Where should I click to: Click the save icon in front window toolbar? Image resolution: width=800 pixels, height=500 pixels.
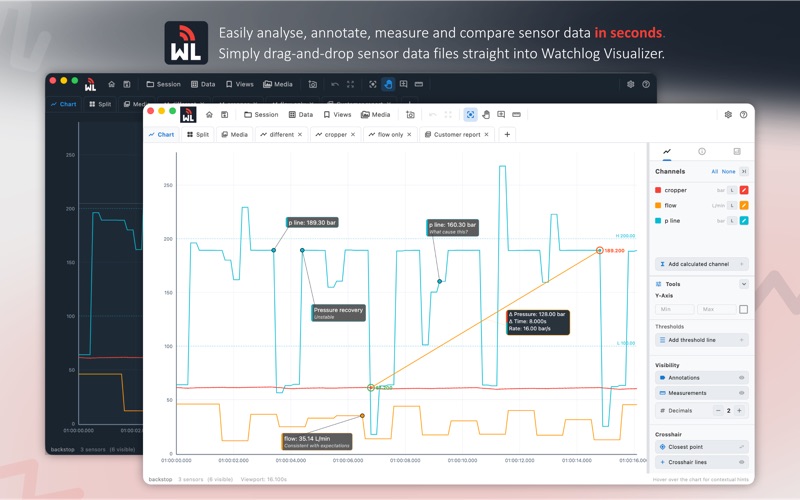(x=224, y=115)
